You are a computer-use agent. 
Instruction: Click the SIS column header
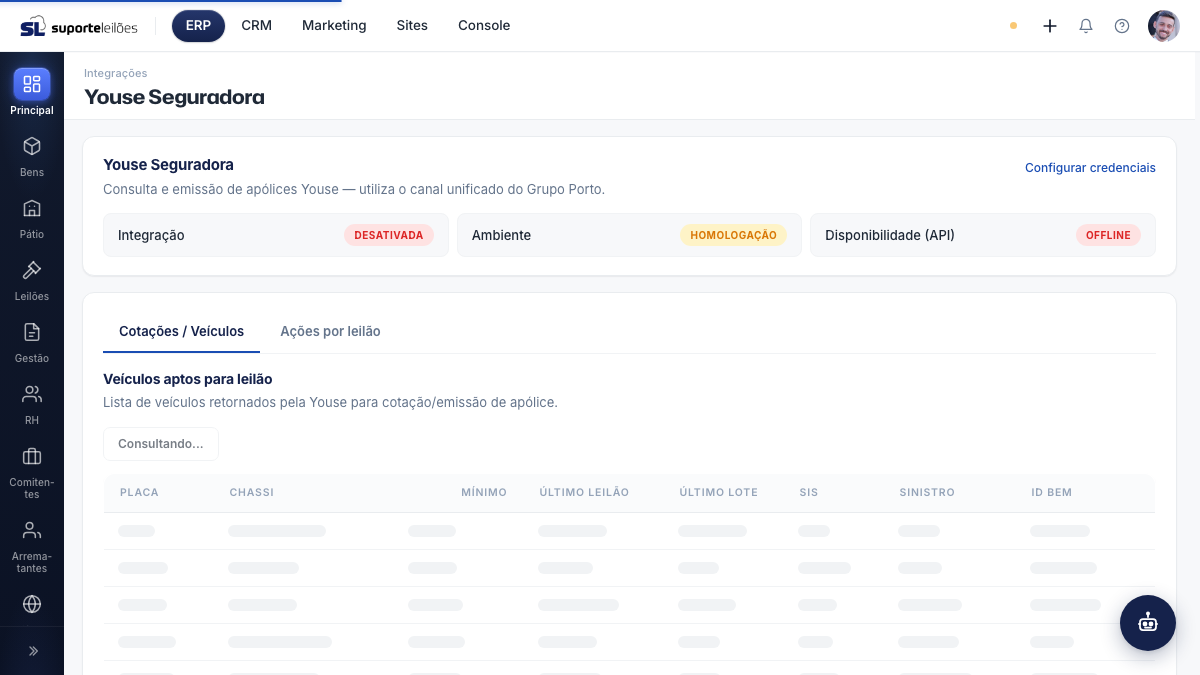[x=809, y=492]
